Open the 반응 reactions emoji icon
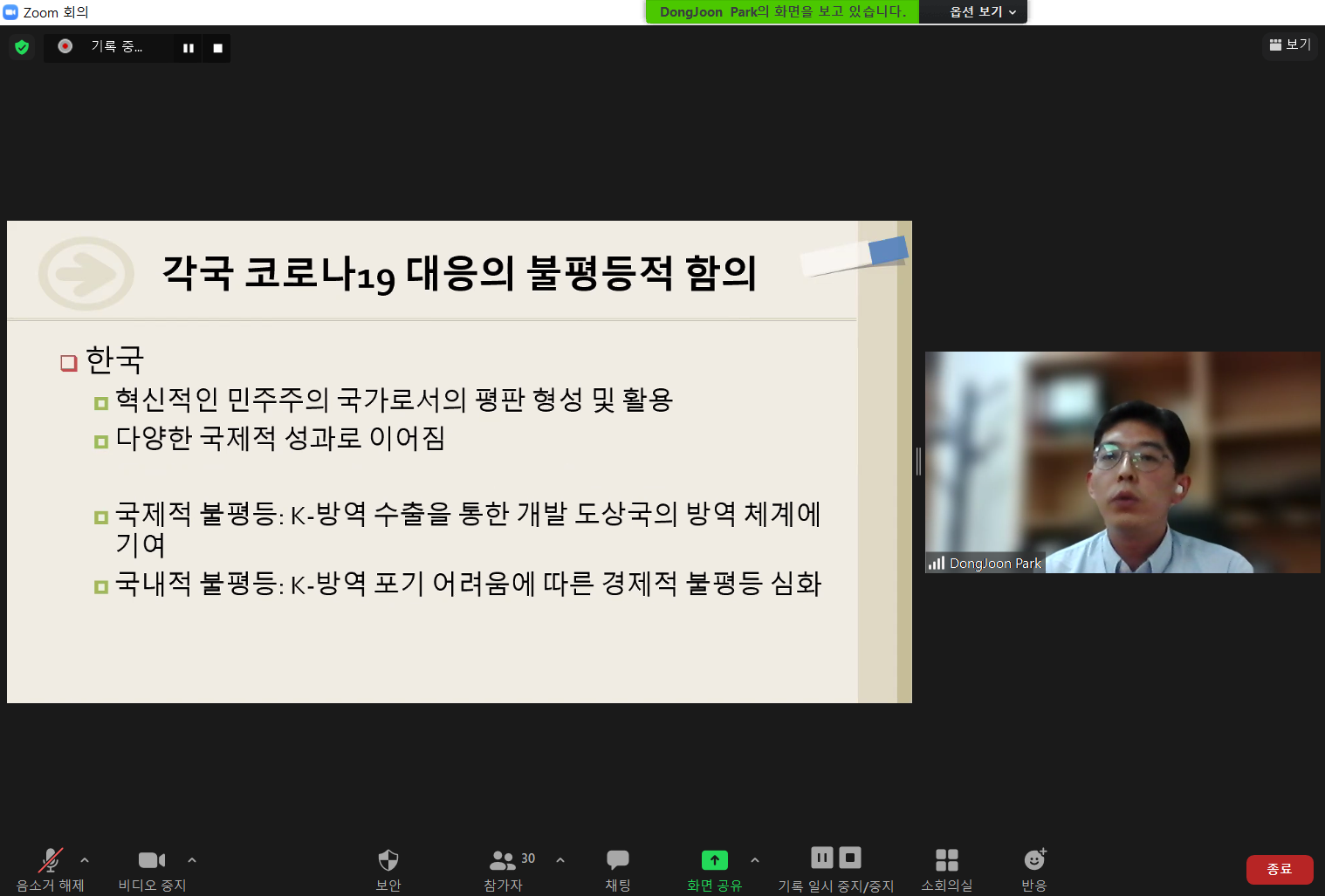Viewport: 1325px width, 896px height. pyautogui.click(x=1034, y=861)
